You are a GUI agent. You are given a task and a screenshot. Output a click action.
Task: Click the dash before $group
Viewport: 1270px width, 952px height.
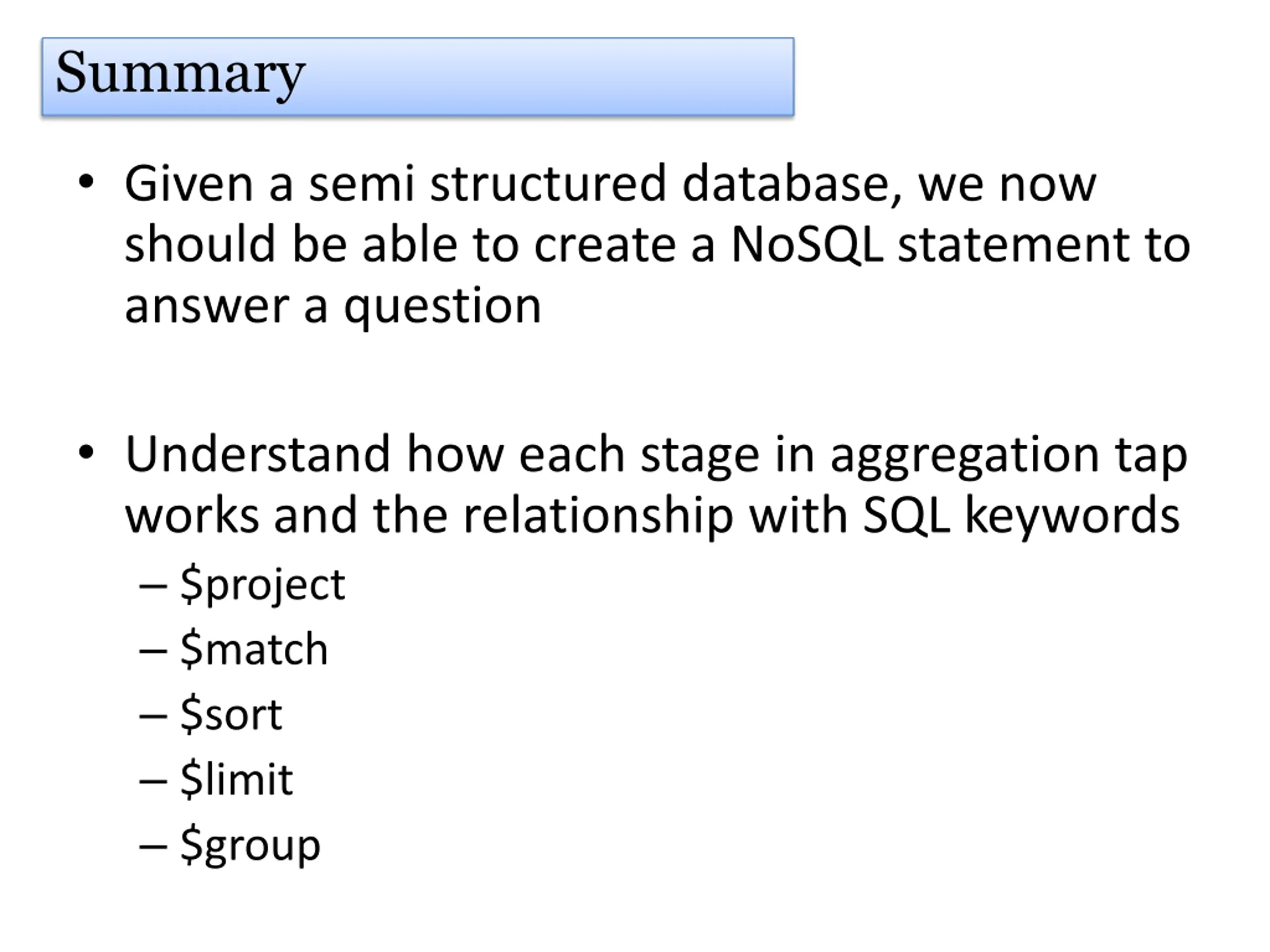point(153,846)
